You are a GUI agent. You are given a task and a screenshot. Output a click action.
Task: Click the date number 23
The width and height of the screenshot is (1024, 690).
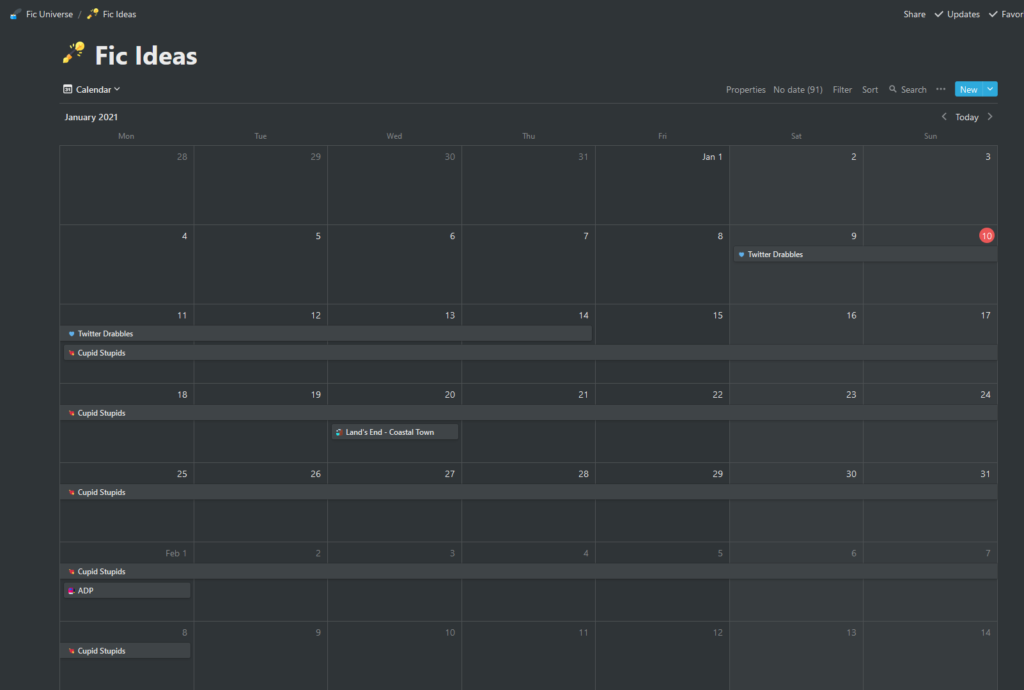pos(851,394)
